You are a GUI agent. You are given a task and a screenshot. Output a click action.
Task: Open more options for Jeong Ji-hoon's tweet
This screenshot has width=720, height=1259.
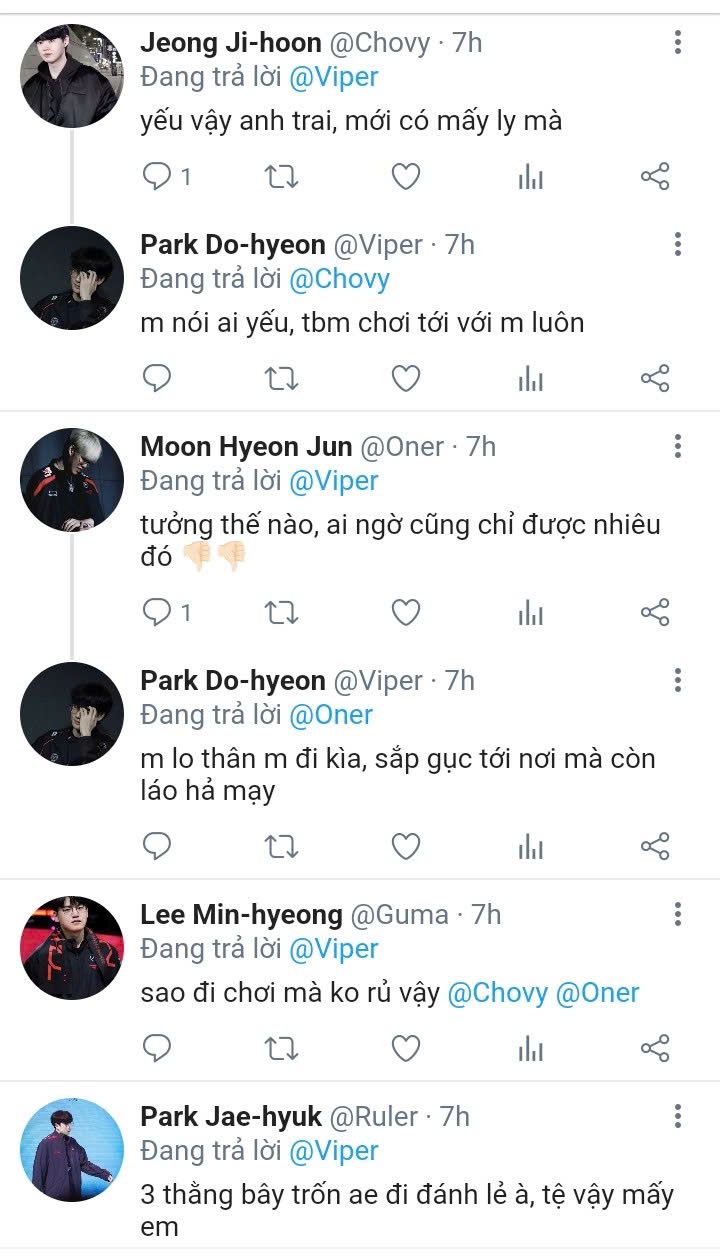(678, 42)
